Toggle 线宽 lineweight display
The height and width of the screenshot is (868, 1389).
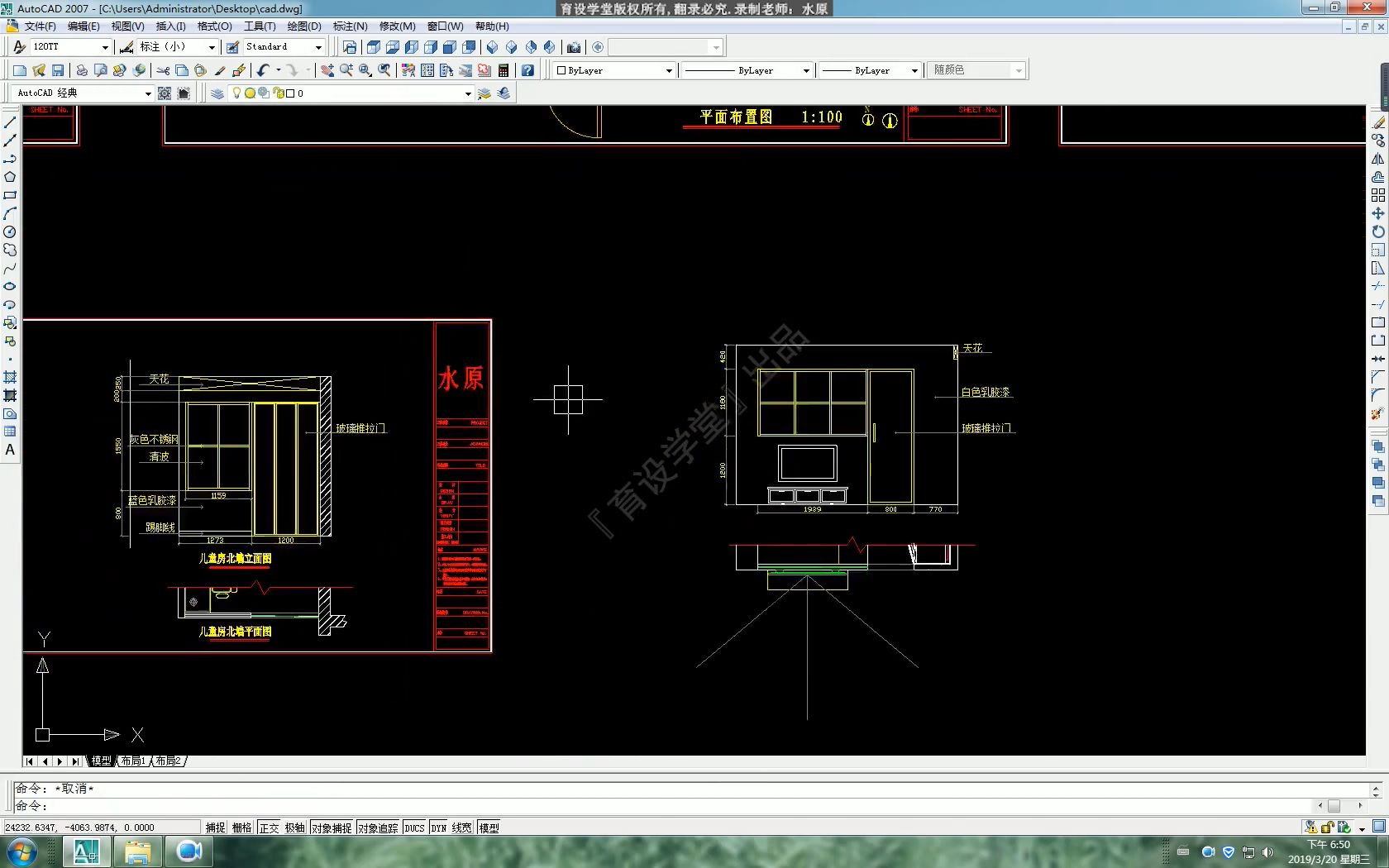(x=462, y=827)
